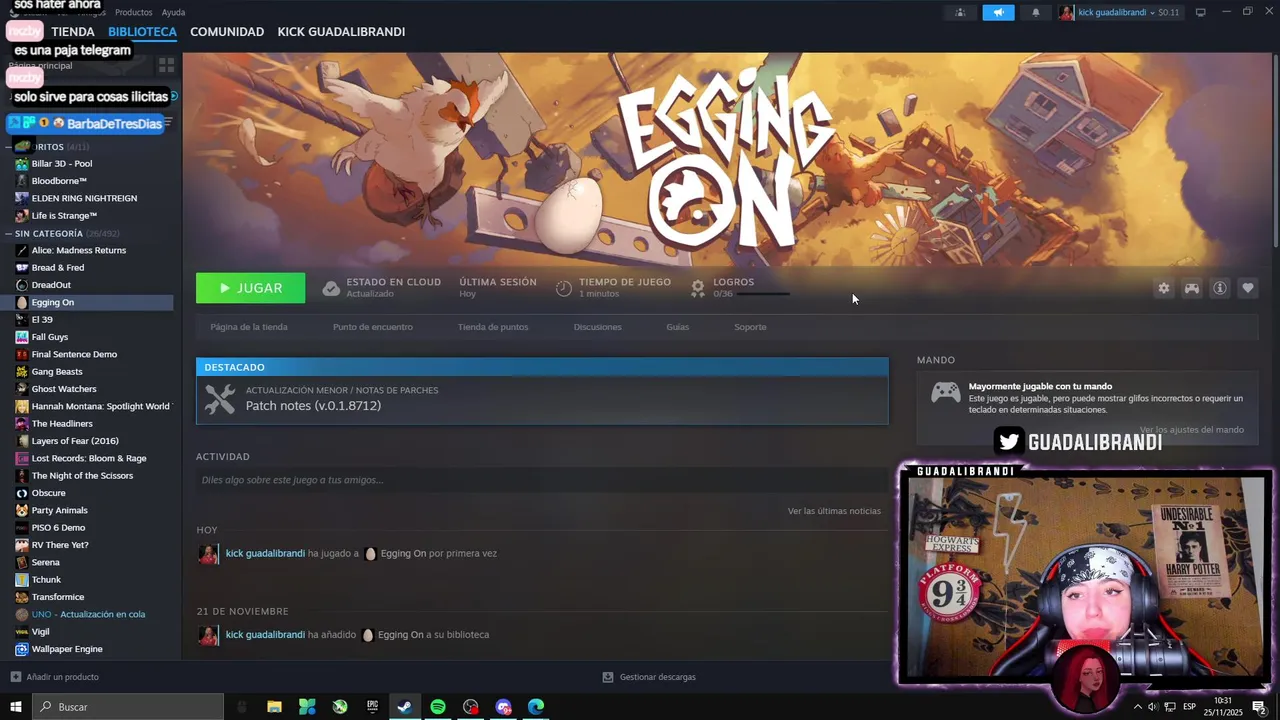Select Party Animals in the library list
The width and height of the screenshot is (1280, 720).
coord(59,511)
